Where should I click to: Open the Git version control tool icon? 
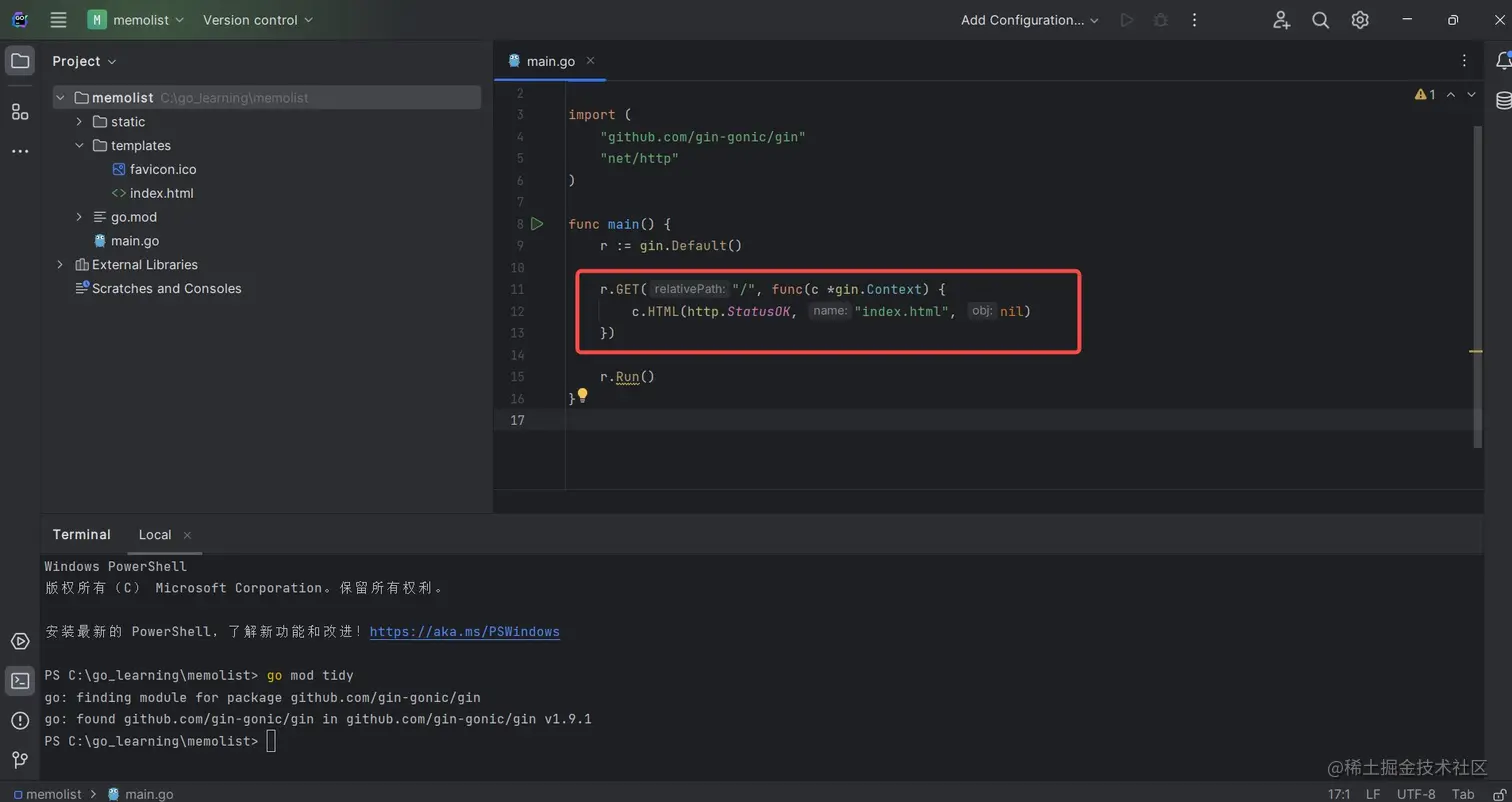(20, 760)
